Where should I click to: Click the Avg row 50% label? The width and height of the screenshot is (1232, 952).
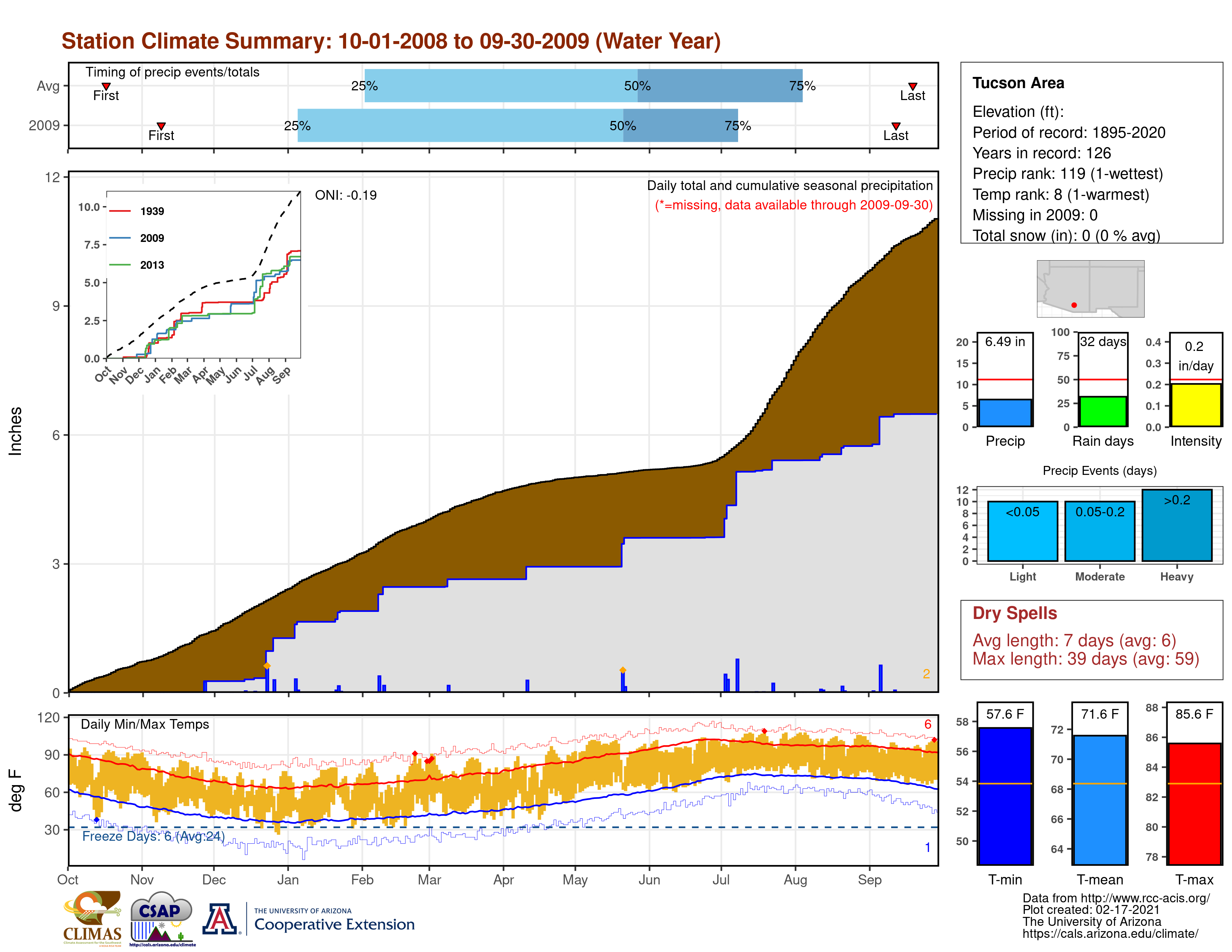[637, 86]
